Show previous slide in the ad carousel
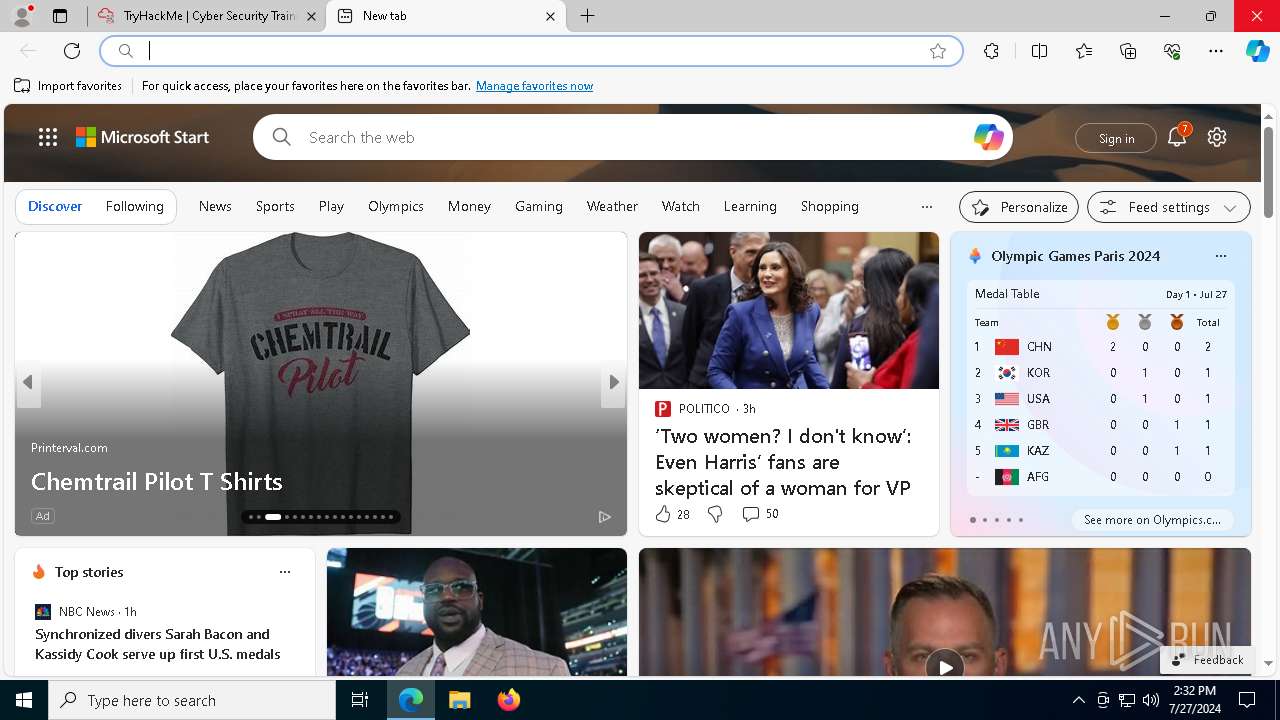The width and height of the screenshot is (1280, 720). (28, 382)
